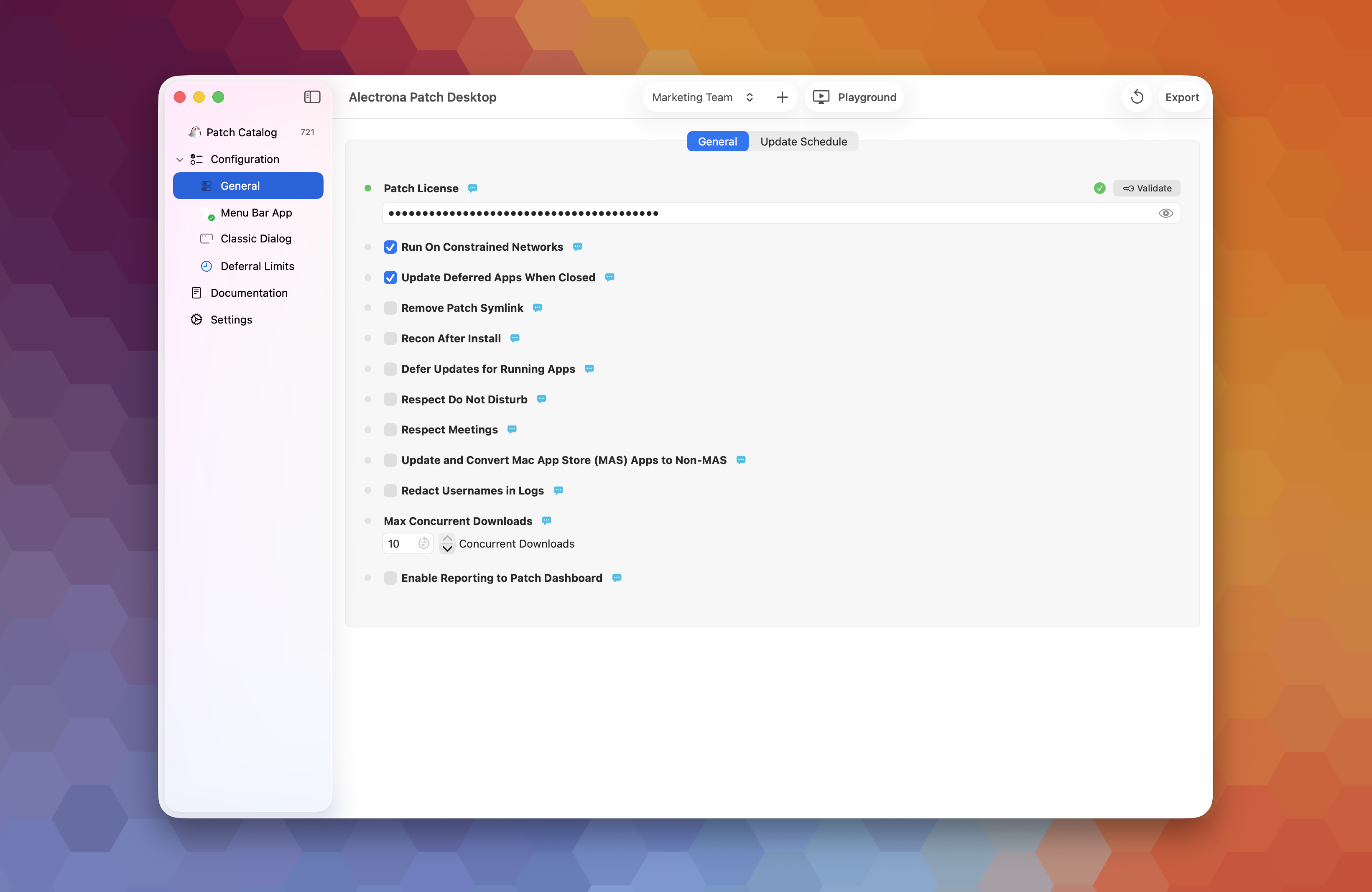Click the masked Patch License key field
1372x892 pixels.
pyautogui.click(x=781, y=213)
